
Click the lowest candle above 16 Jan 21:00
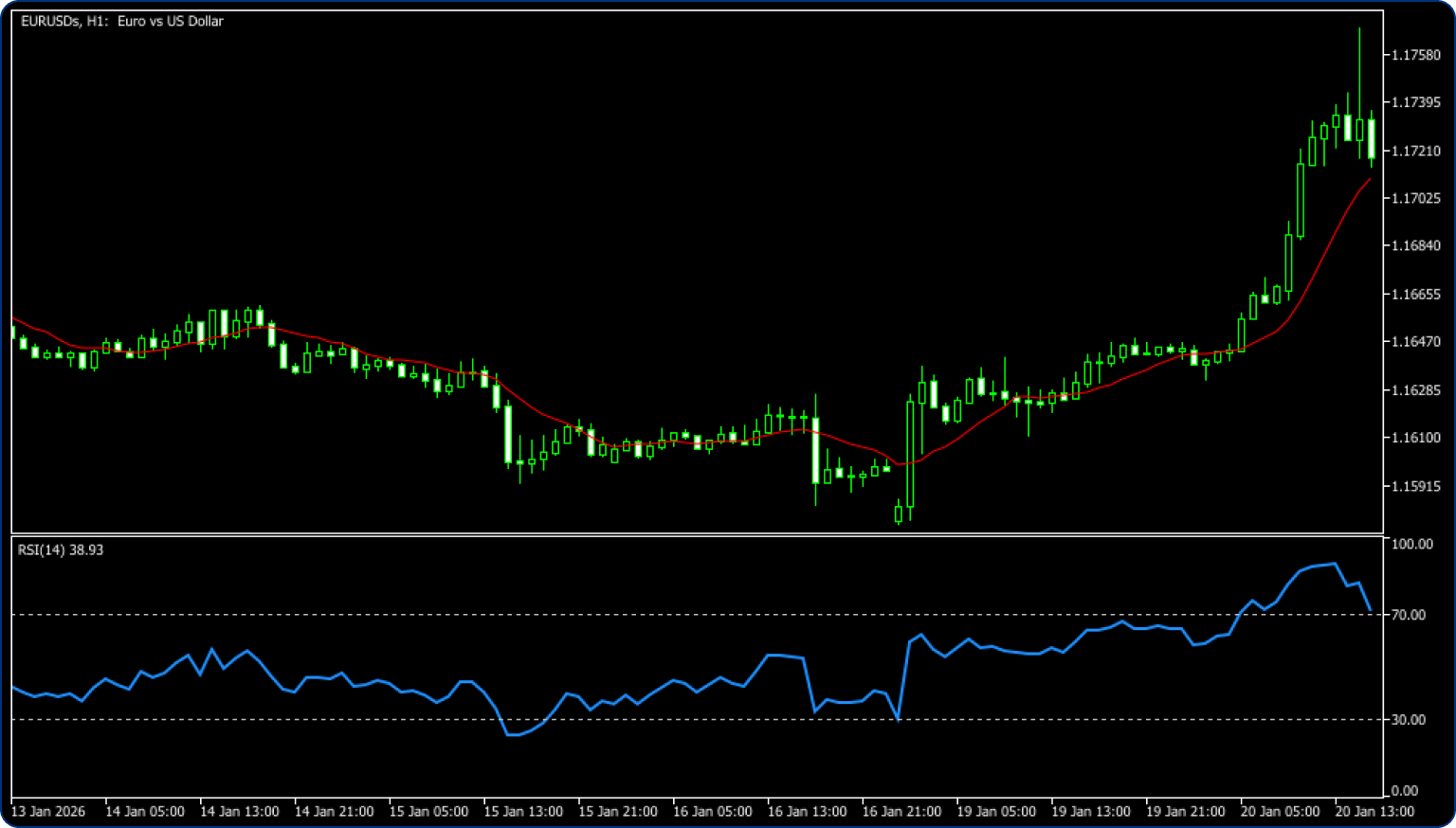coord(899,513)
